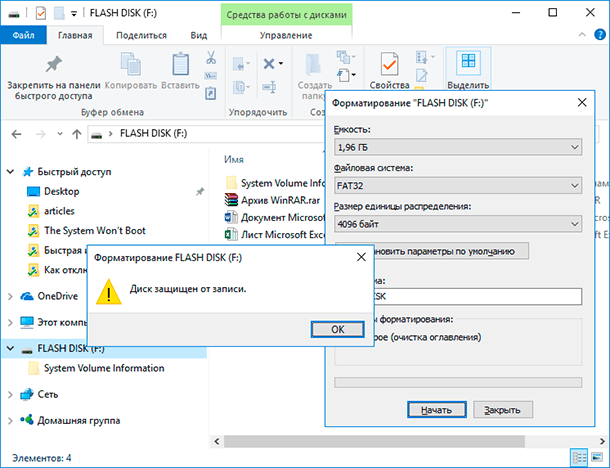Viewport: 610px width, 468px height.
Task: Click the Paste clipboard icon
Action: click(x=181, y=64)
